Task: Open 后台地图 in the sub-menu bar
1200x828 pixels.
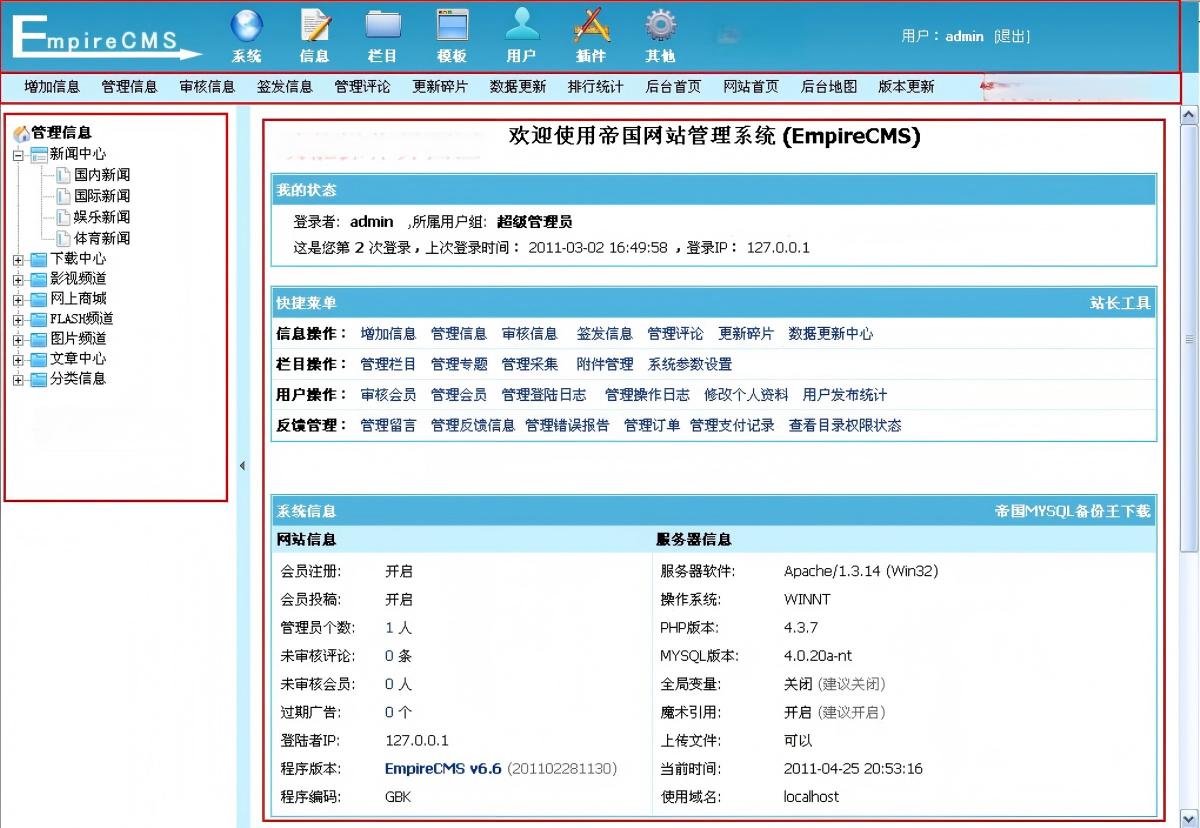Action: click(x=829, y=87)
